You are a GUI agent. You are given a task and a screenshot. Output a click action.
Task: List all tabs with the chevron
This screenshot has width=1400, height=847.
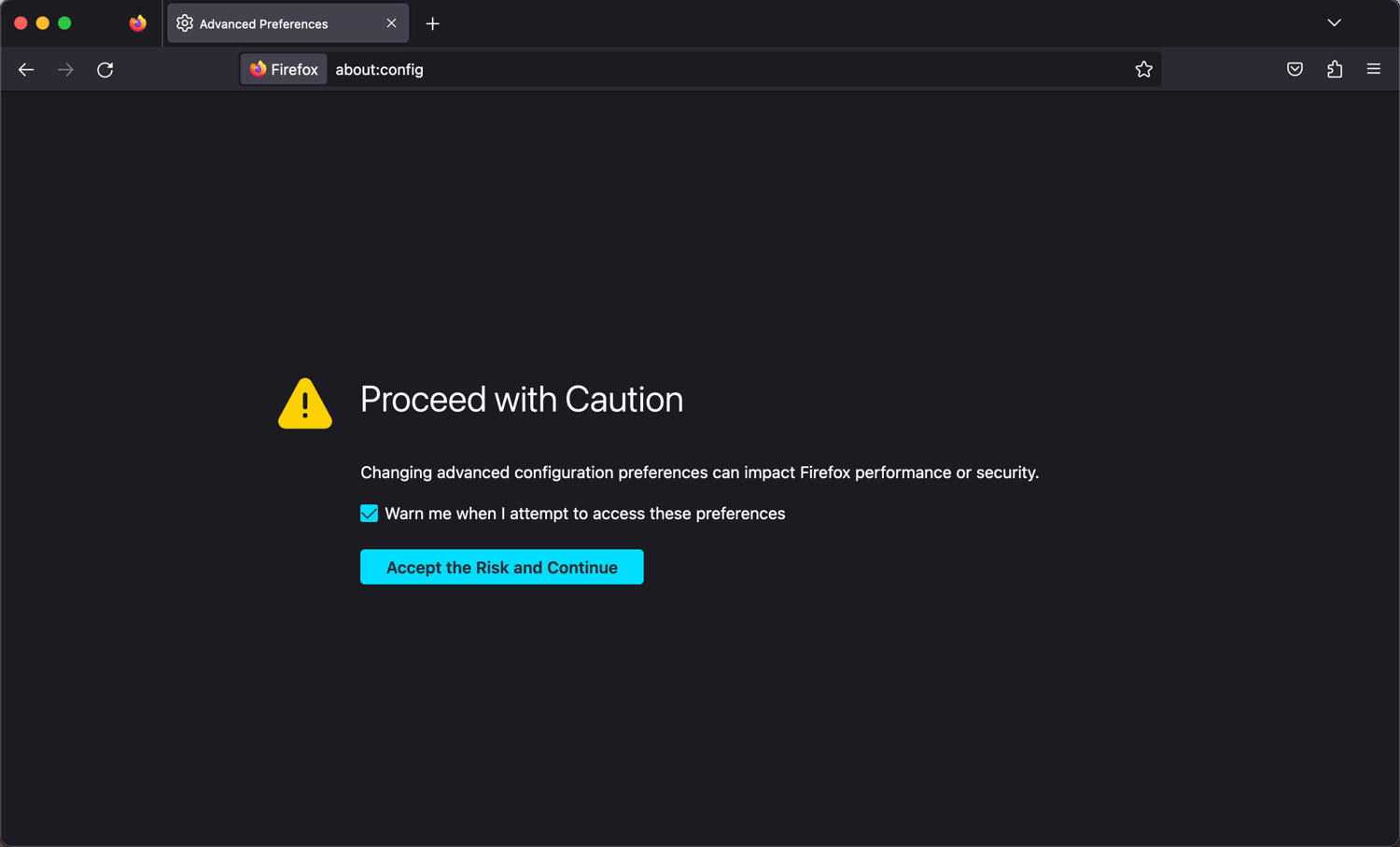[x=1335, y=23]
